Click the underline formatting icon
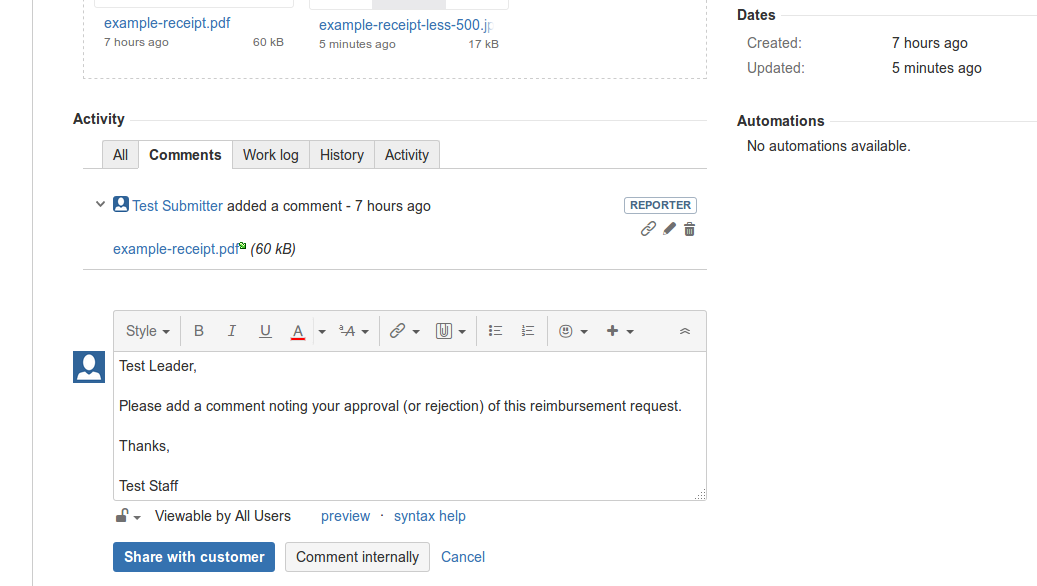 [x=265, y=331]
